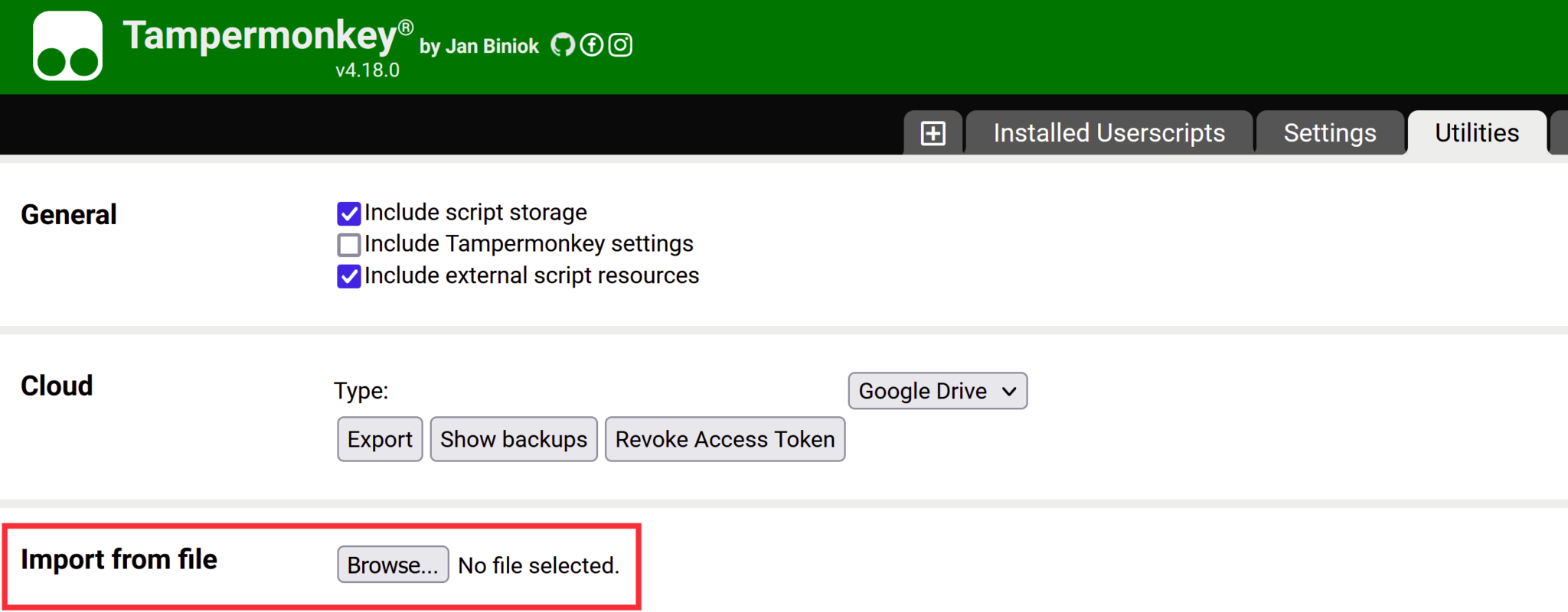Open the Settings tab

click(x=1330, y=133)
